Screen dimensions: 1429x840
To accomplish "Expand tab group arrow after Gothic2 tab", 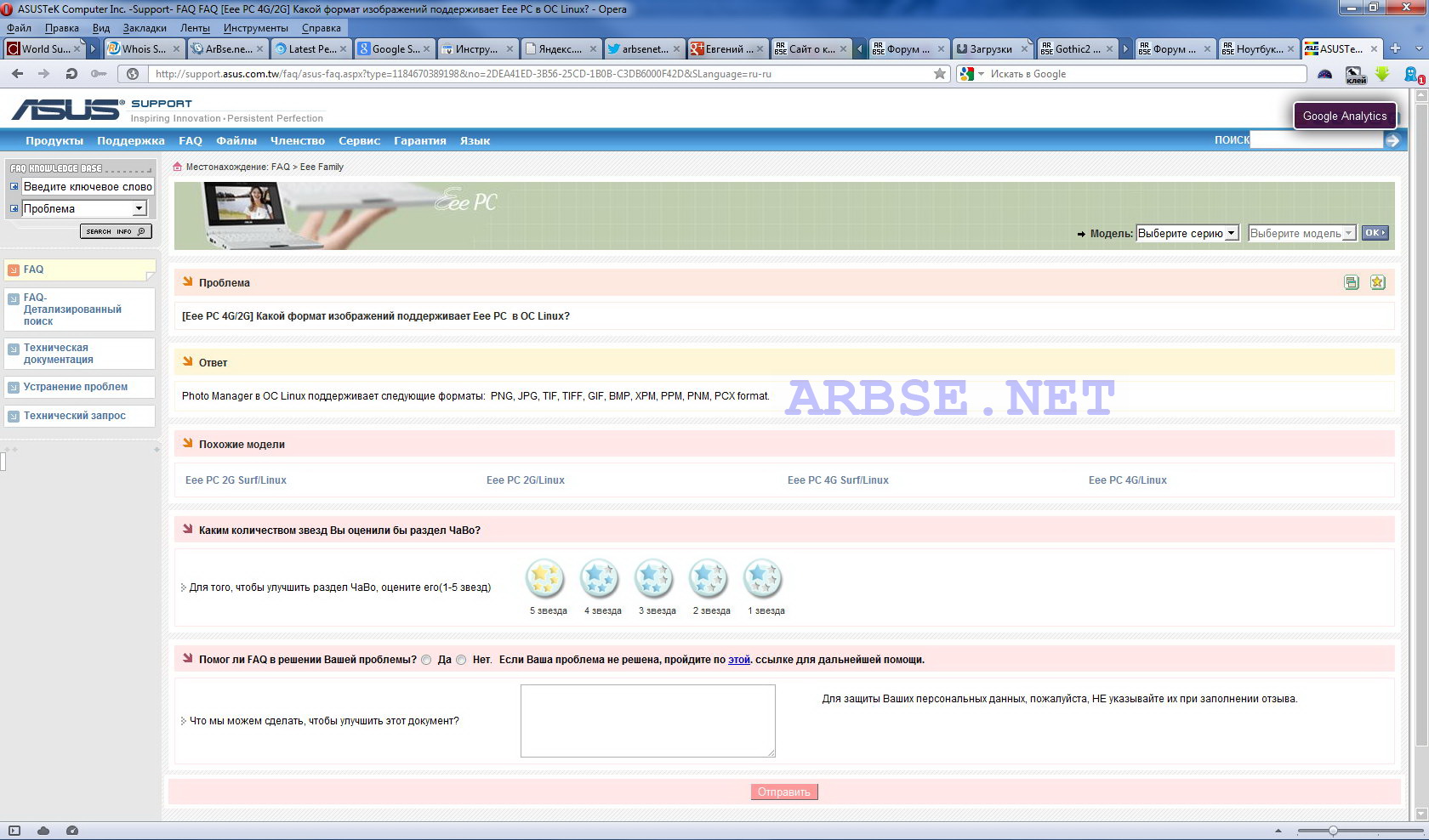I will (x=1125, y=49).
